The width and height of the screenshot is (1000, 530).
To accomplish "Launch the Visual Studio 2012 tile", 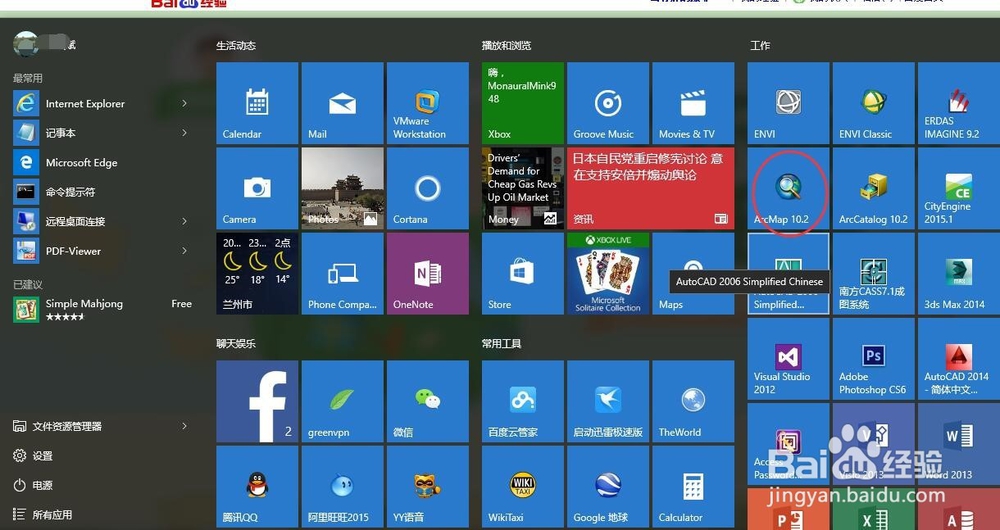I will [788, 359].
